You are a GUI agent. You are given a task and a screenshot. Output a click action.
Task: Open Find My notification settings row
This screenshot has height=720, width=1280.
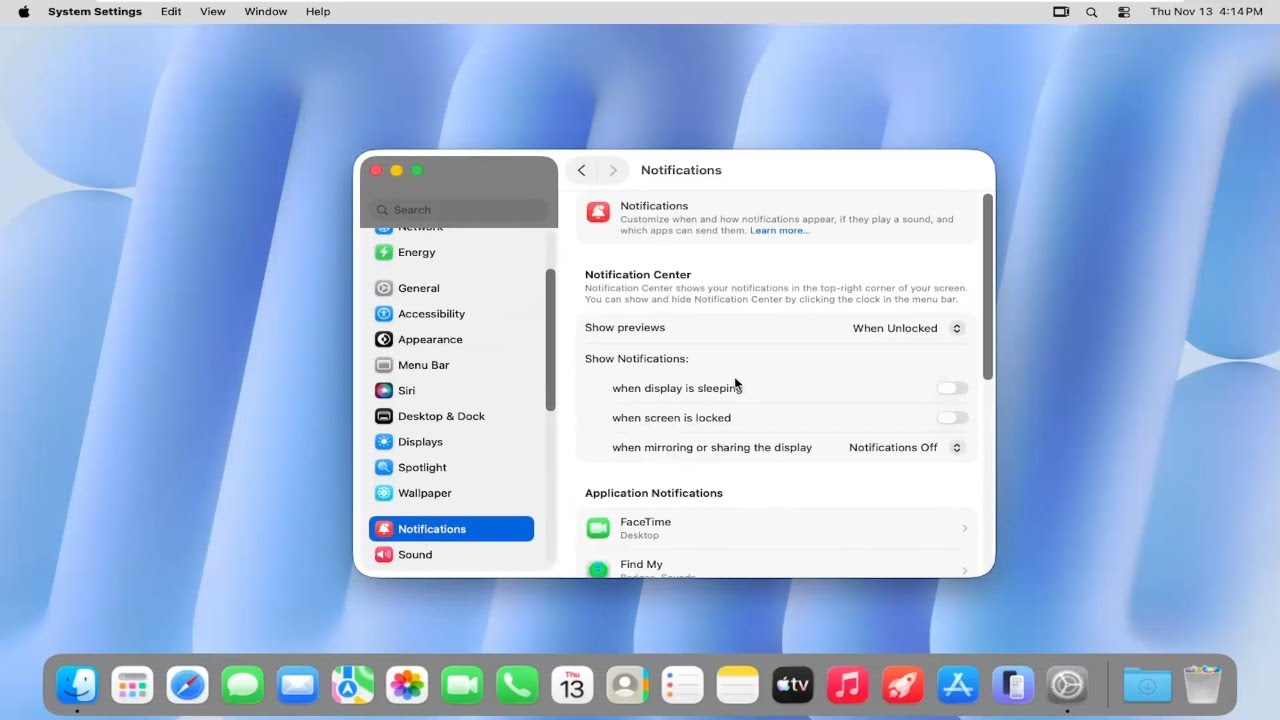click(776, 566)
